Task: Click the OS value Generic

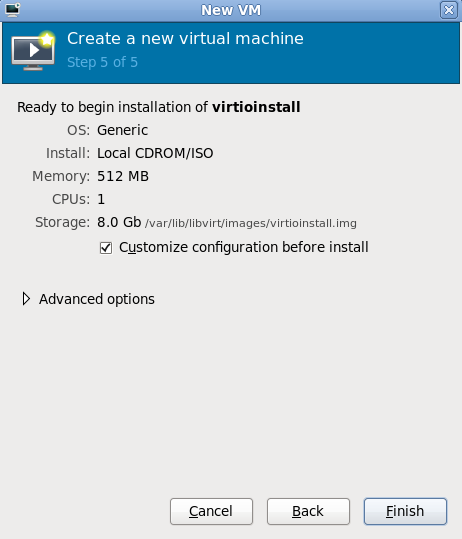Action: click(x=122, y=130)
